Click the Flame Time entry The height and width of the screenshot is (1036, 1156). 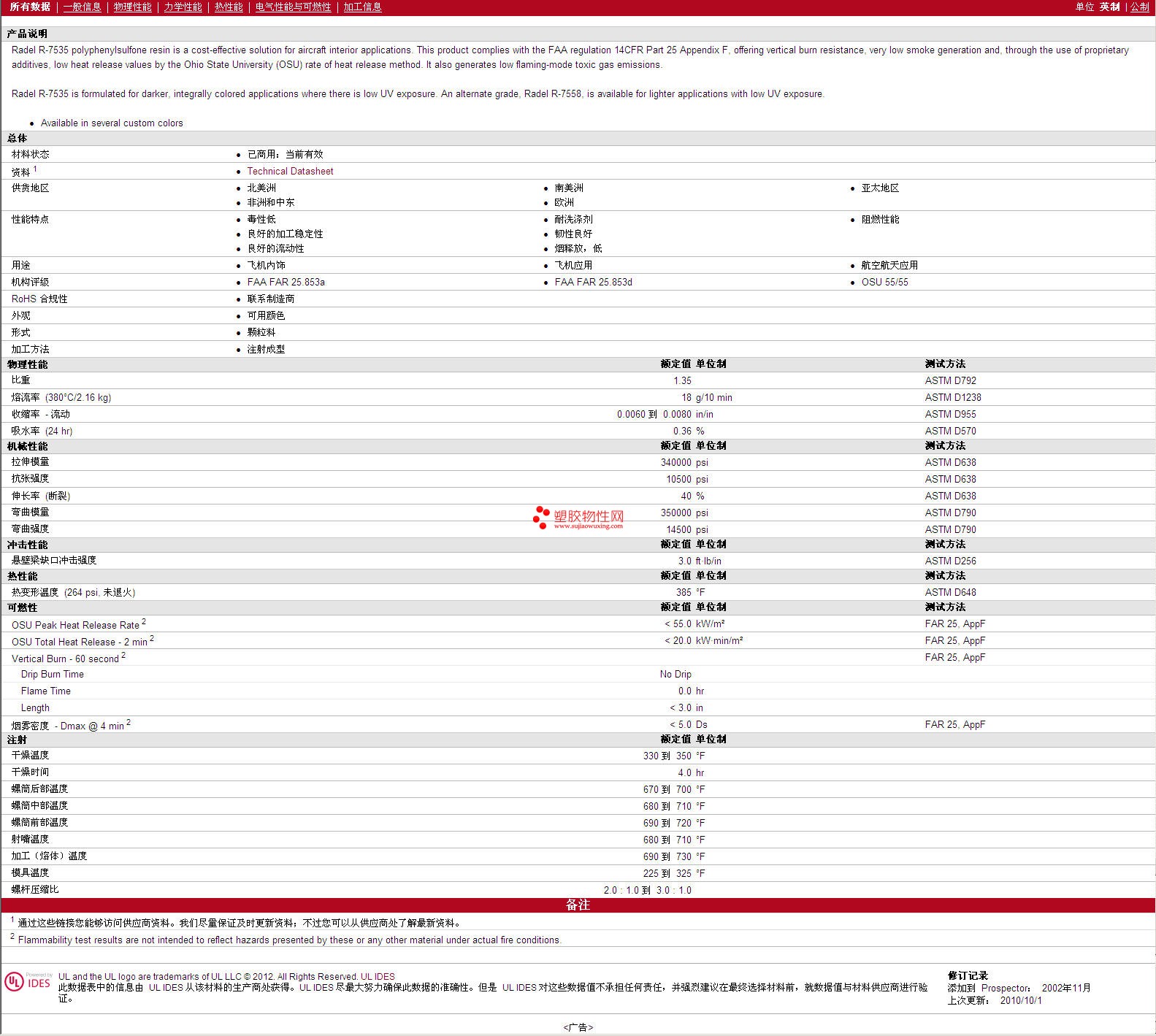(46, 691)
